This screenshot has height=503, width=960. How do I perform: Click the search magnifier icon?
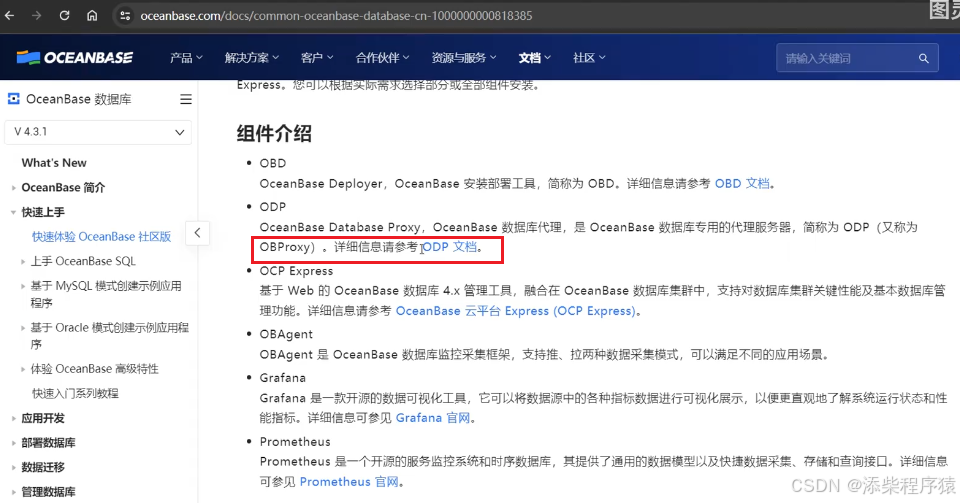pyautogui.click(x=923, y=58)
